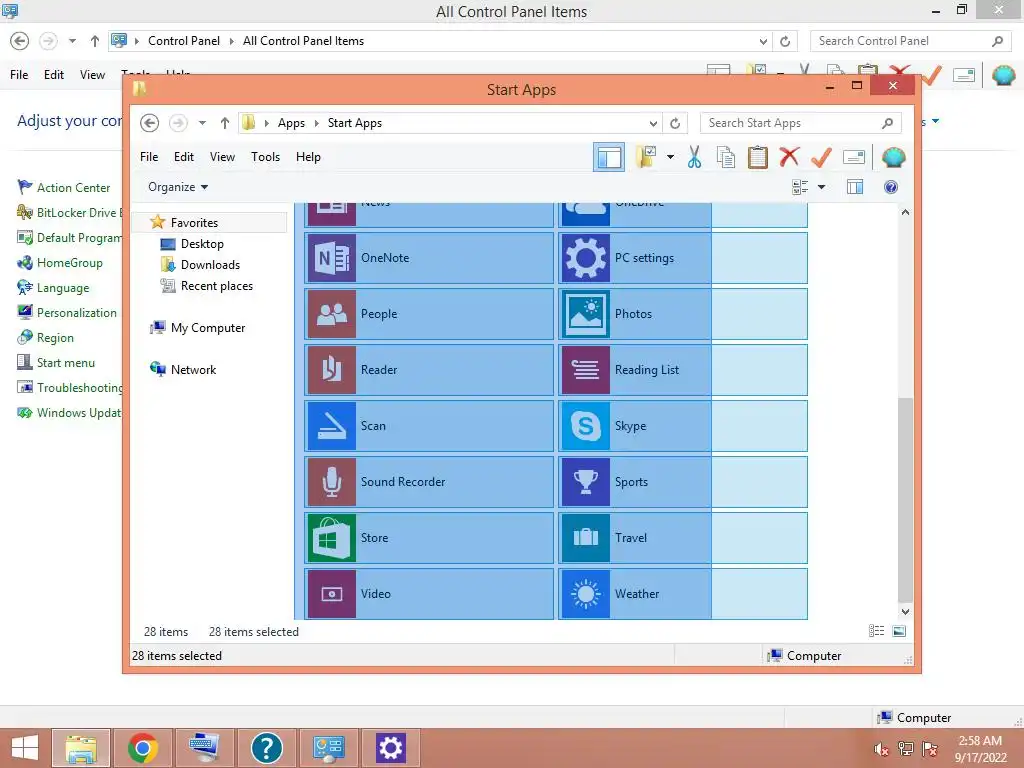Click the Windows Start button

point(25,748)
